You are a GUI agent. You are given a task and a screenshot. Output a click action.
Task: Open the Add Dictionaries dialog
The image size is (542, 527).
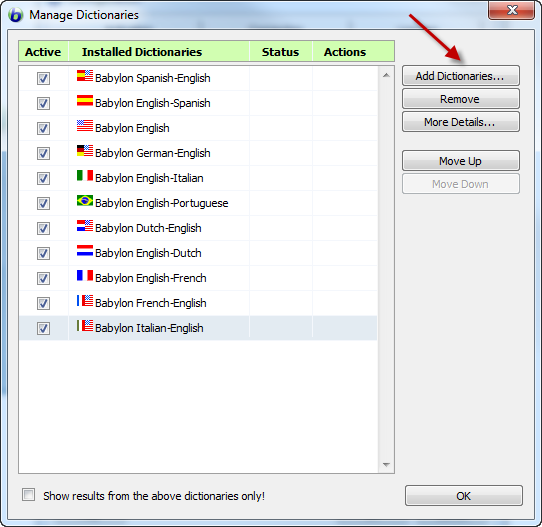[461, 76]
